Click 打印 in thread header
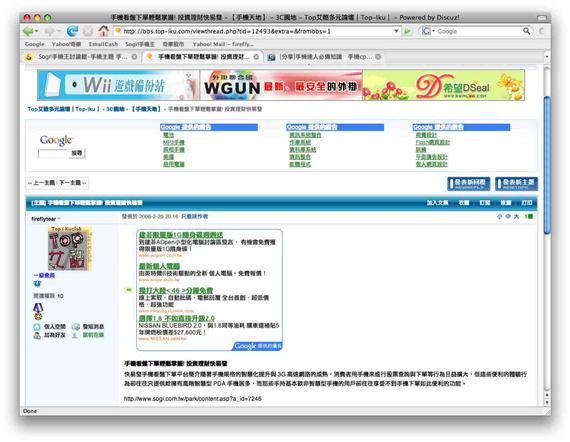 [x=527, y=203]
